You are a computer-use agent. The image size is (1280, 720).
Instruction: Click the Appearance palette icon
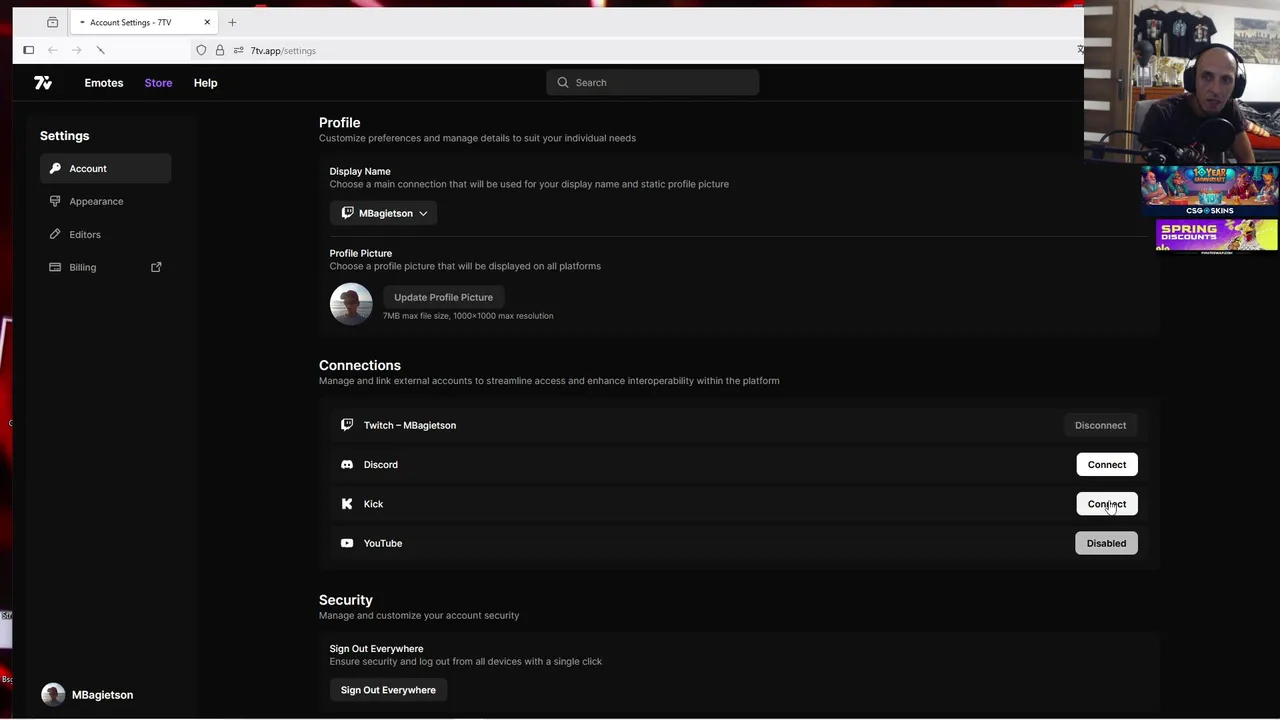(x=55, y=201)
